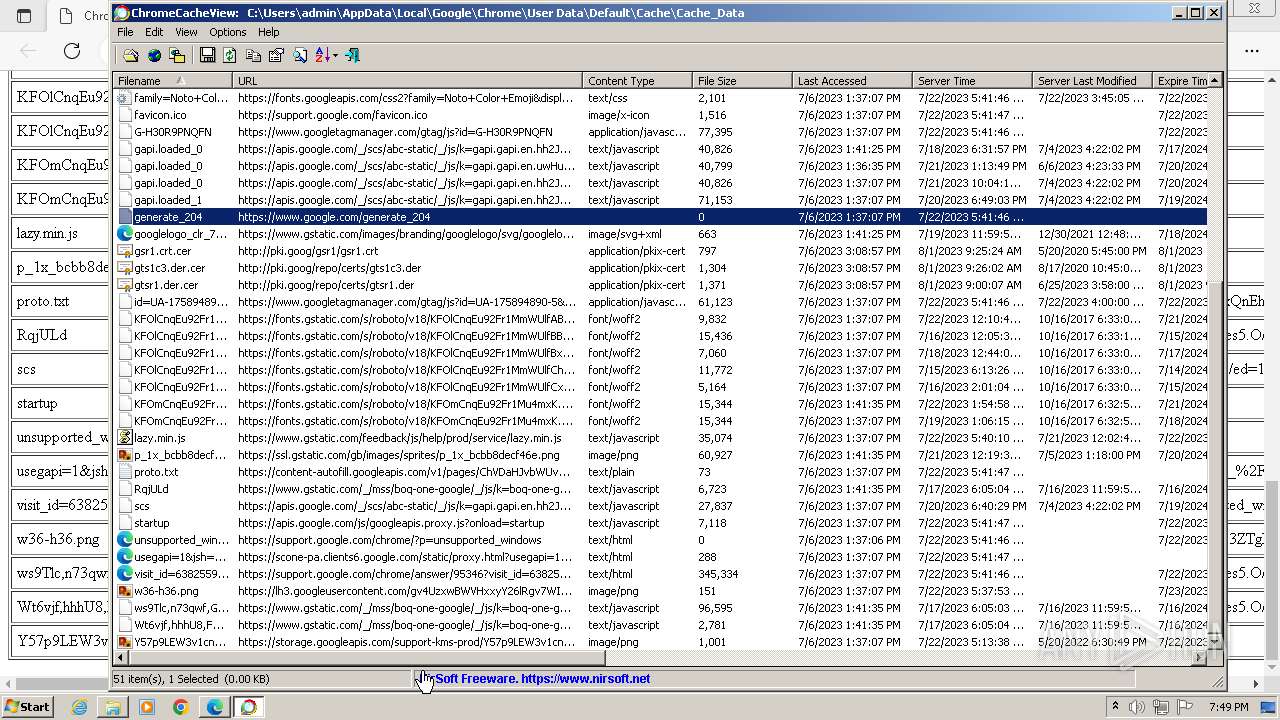Sort by Server Last Modified column header
The height and width of the screenshot is (720, 1280).
click(x=1092, y=81)
